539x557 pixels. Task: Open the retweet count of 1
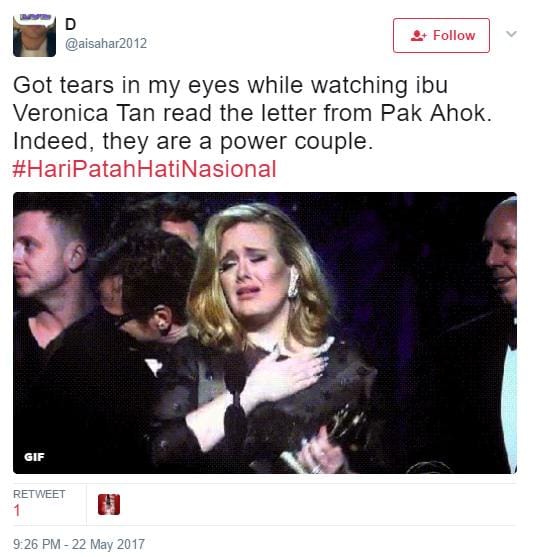(x=17, y=510)
